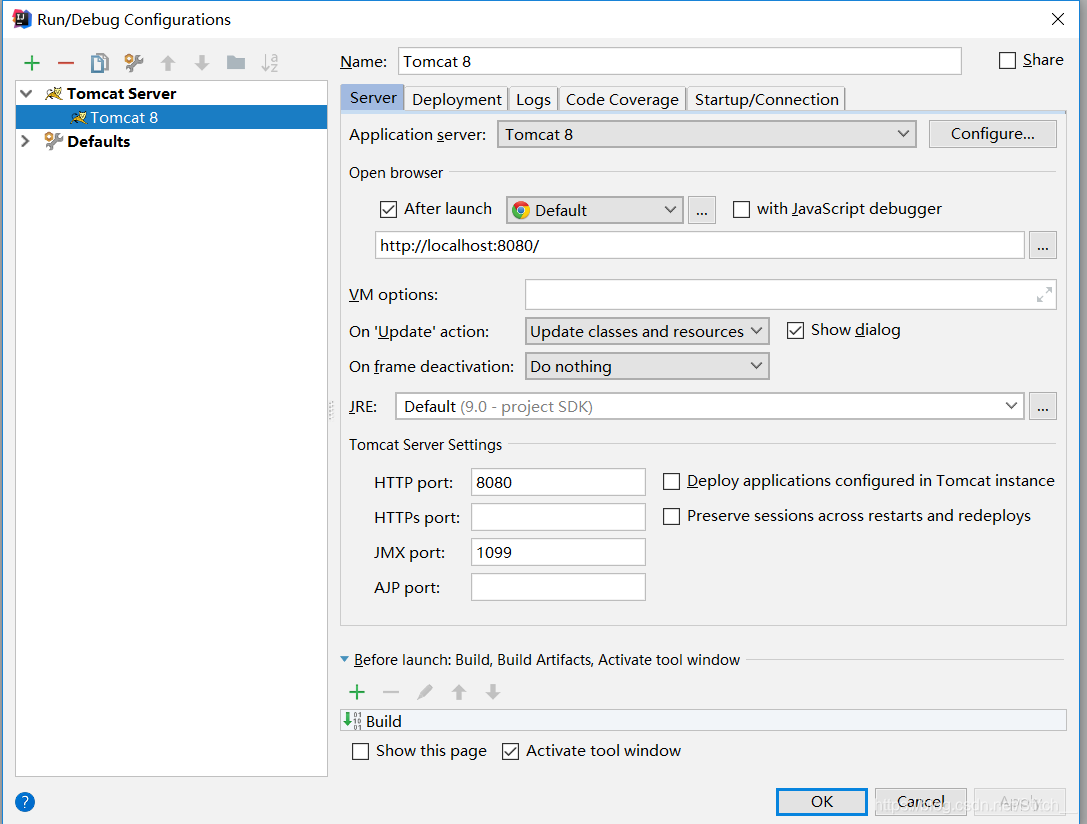
Task: Toggle the Share checkbox
Action: (1007, 60)
